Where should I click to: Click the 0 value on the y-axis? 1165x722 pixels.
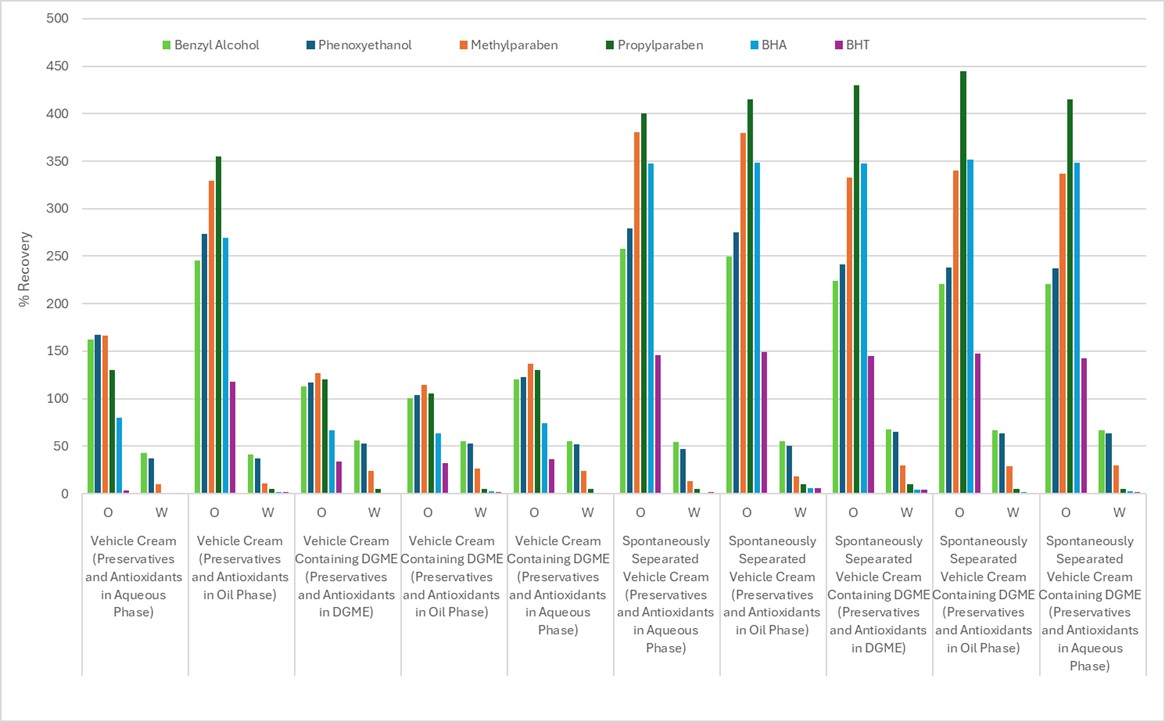65,493
